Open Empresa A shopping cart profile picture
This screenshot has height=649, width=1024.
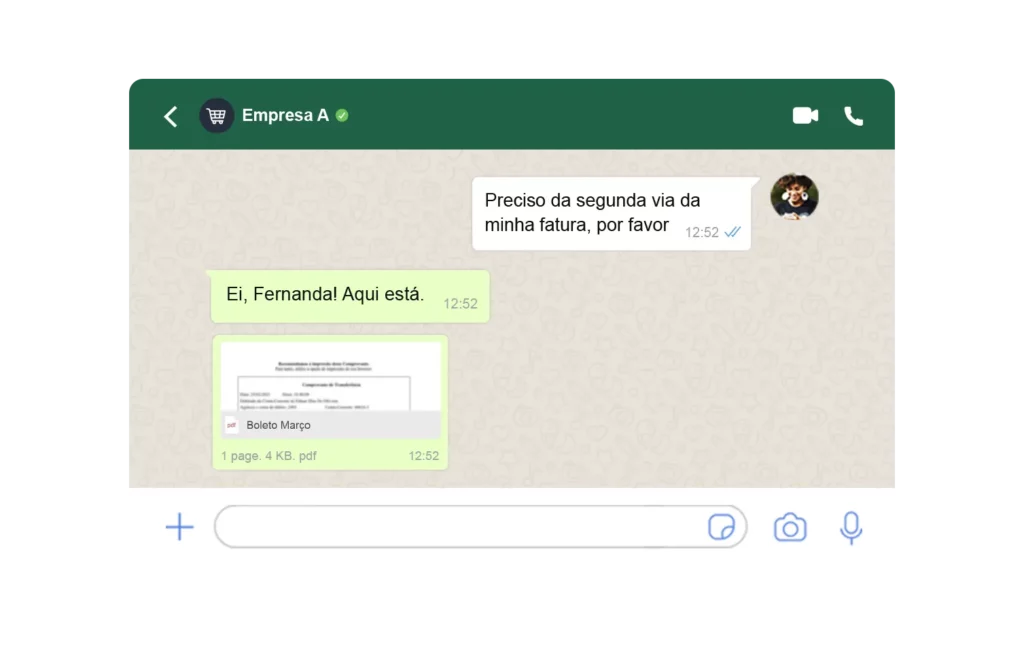coord(217,116)
